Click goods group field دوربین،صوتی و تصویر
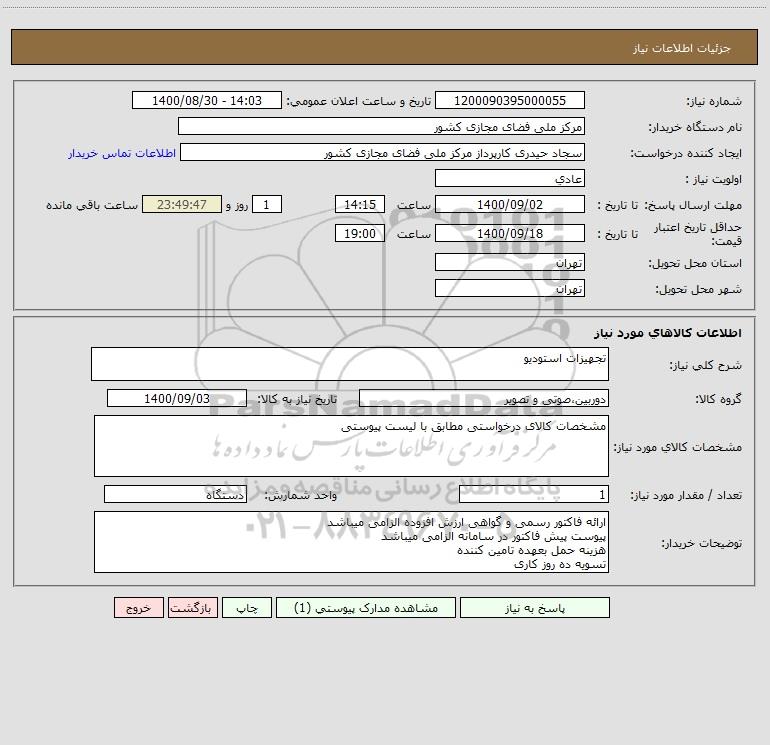Viewport: 770px width, 745px height. (484, 398)
